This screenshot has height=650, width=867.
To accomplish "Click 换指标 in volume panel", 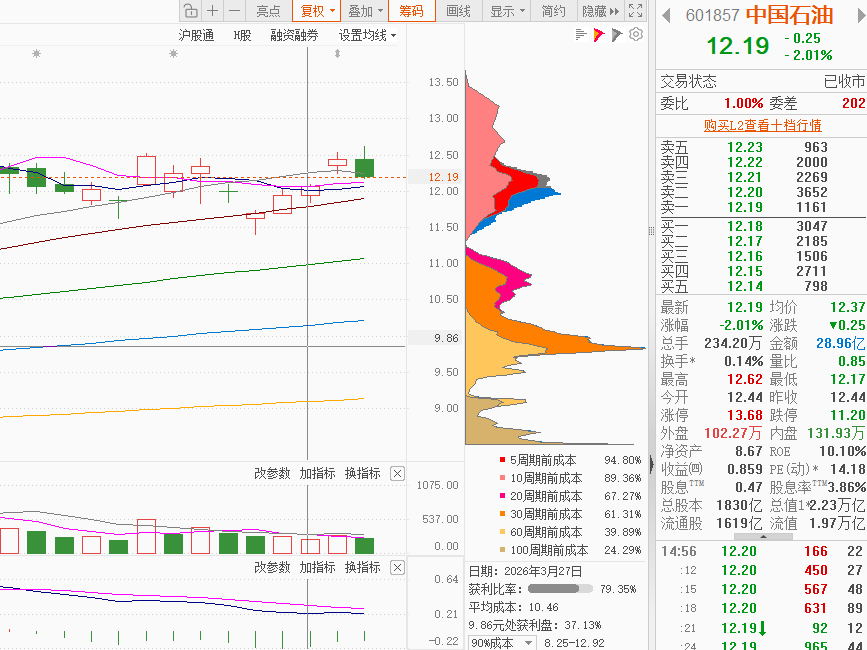I will point(363,474).
